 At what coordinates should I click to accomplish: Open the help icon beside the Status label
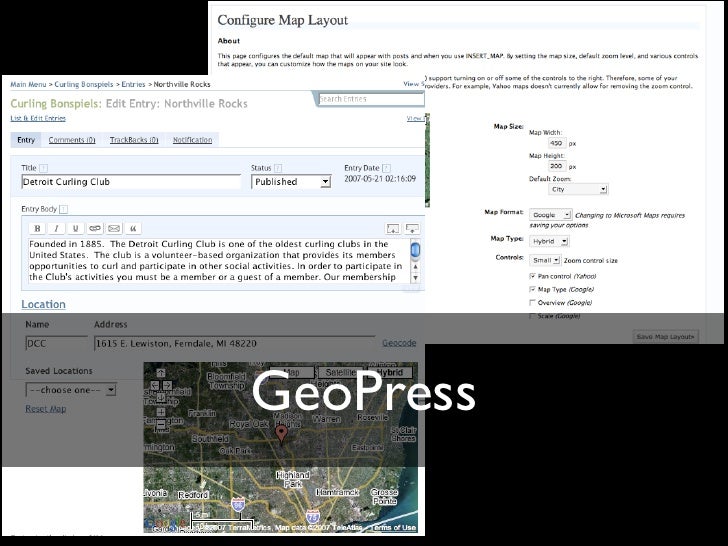click(x=278, y=169)
